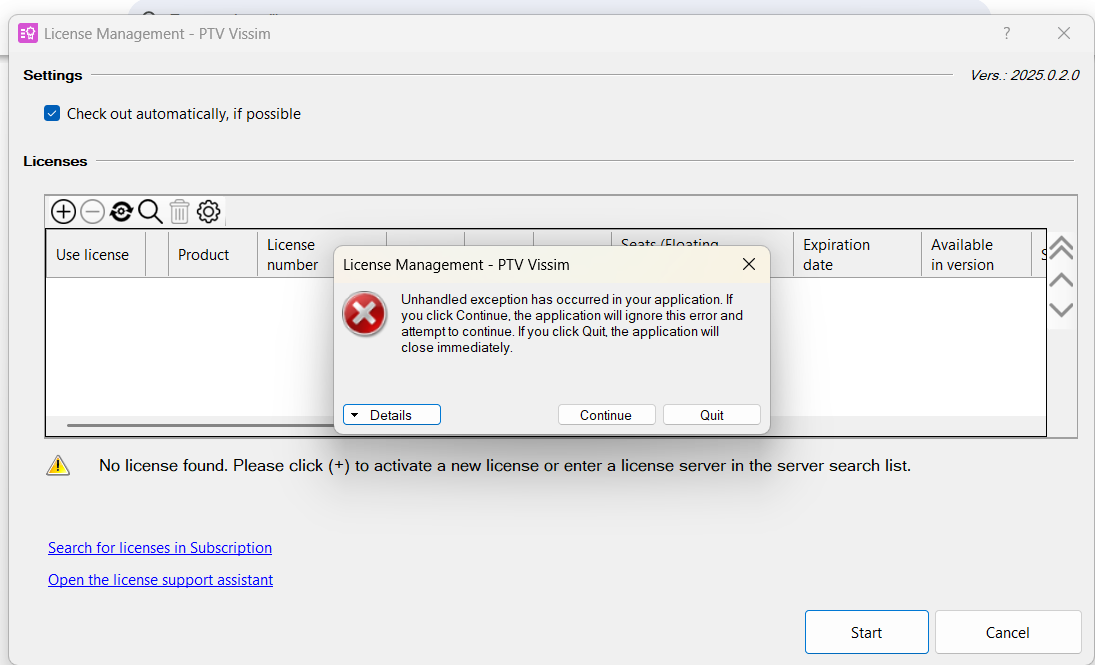Click the help question mark in title bar

[x=1007, y=33]
